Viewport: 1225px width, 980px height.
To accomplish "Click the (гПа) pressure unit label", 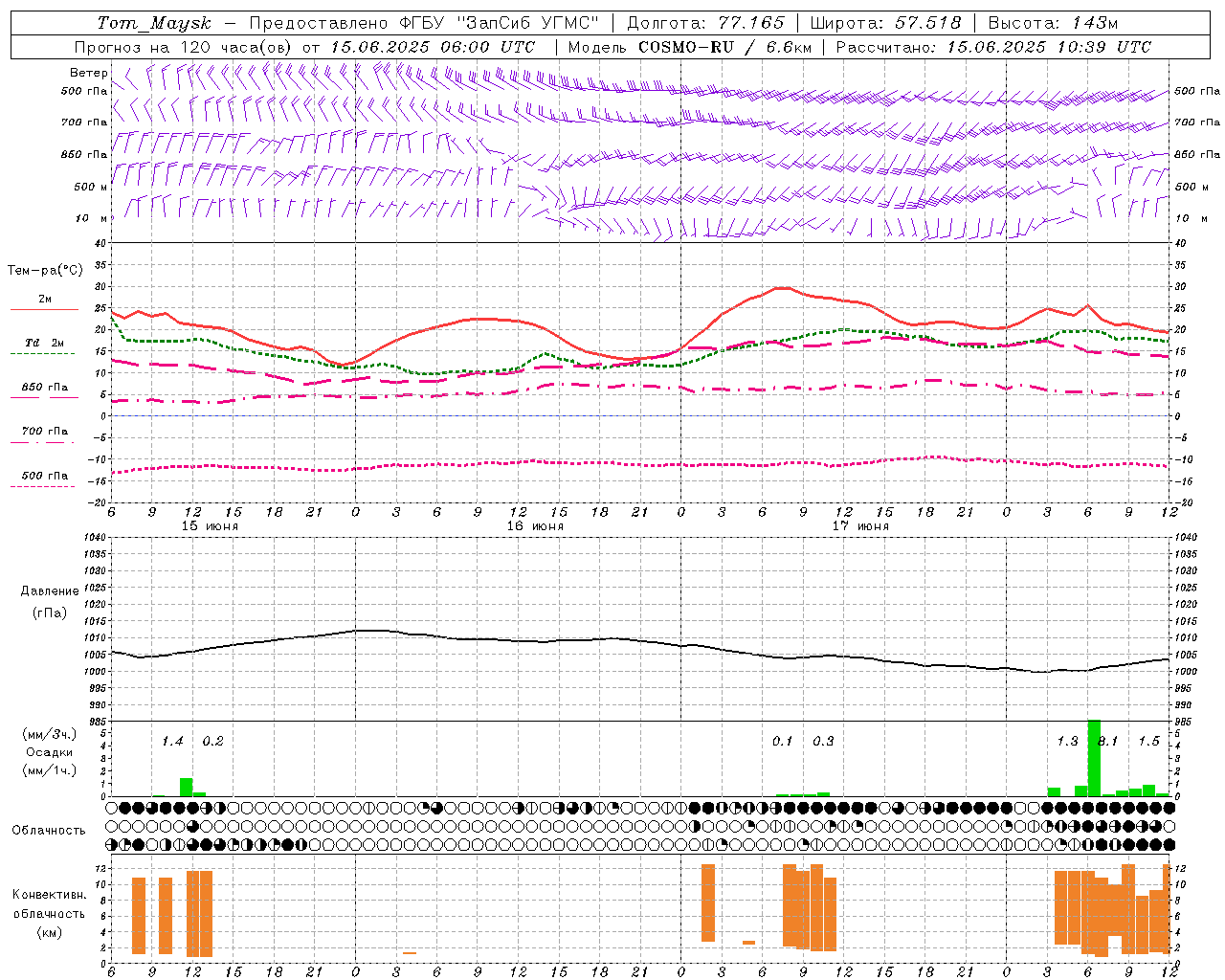I will click(50, 613).
